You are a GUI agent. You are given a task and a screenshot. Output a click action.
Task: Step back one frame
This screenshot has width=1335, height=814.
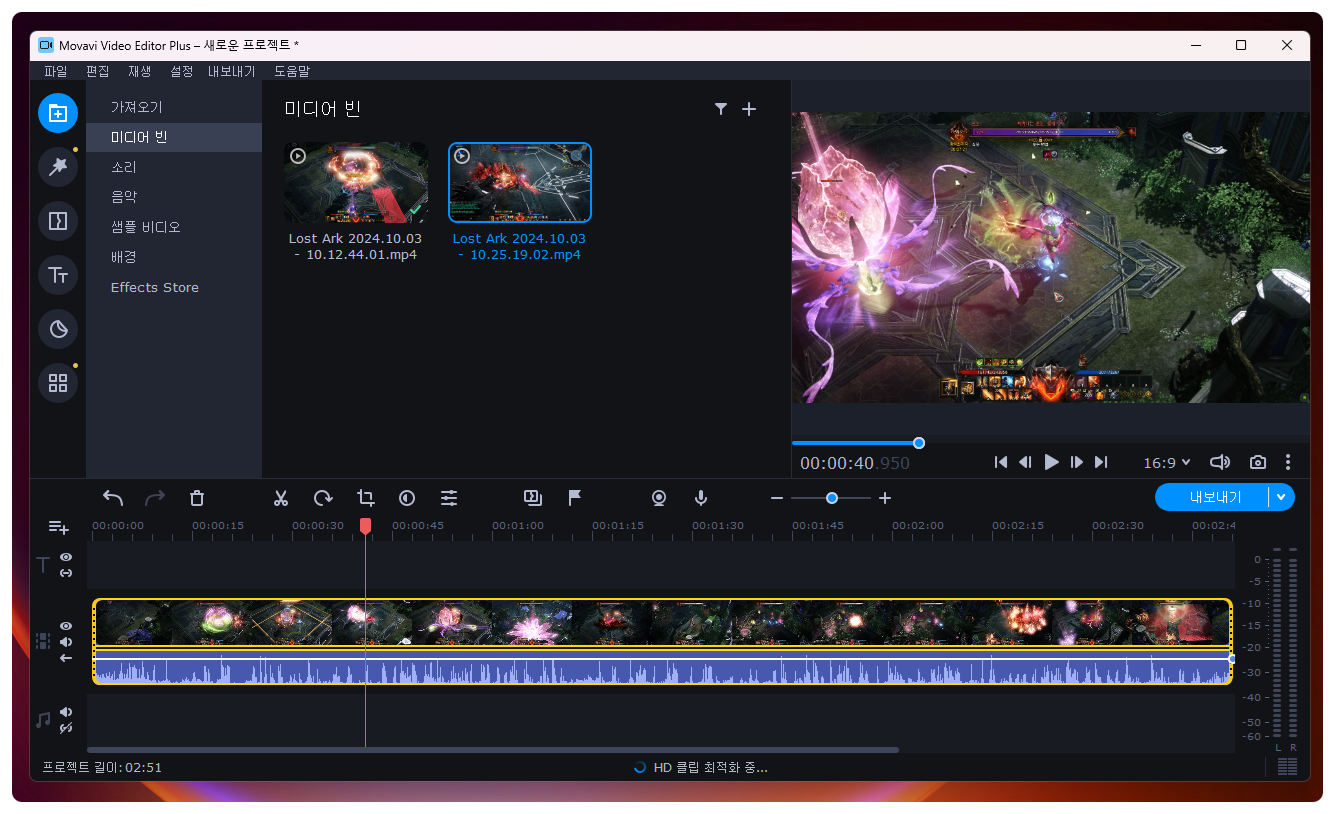click(x=1025, y=462)
